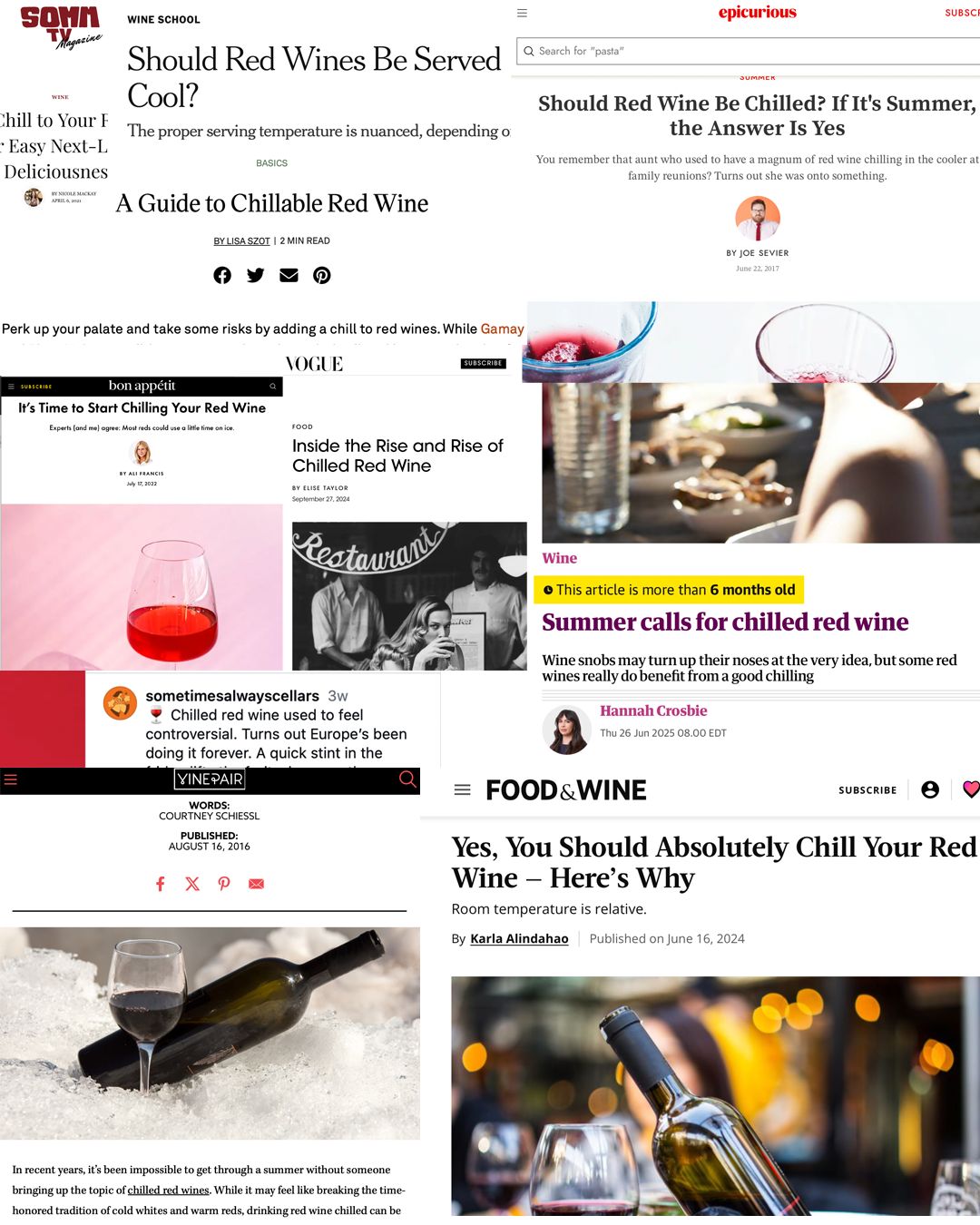Screen dimensions: 980x1225
Task: Open the Gamay link in article text
Action: (502, 328)
